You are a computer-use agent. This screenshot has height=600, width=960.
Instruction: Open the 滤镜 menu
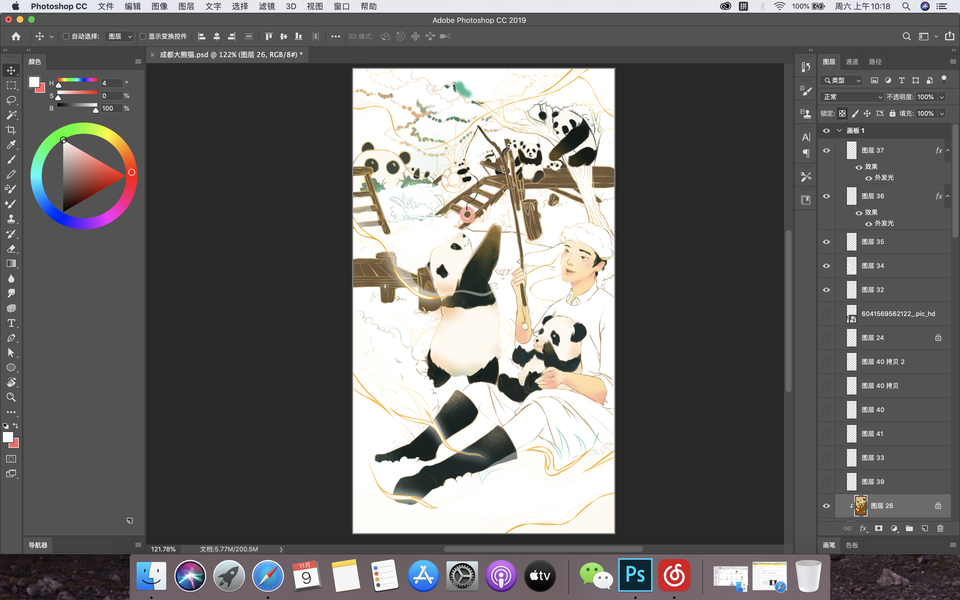pyautogui.click(x=266, y=6)
